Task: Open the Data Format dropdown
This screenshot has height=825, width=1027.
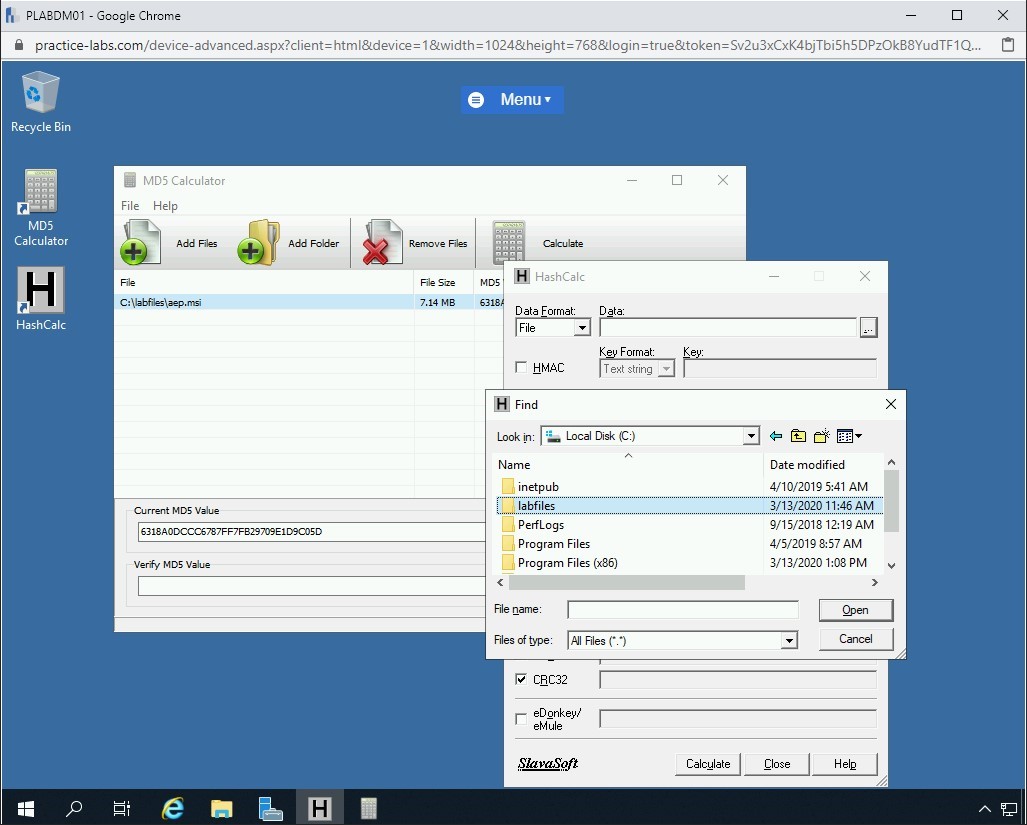Action: point(581,328)
